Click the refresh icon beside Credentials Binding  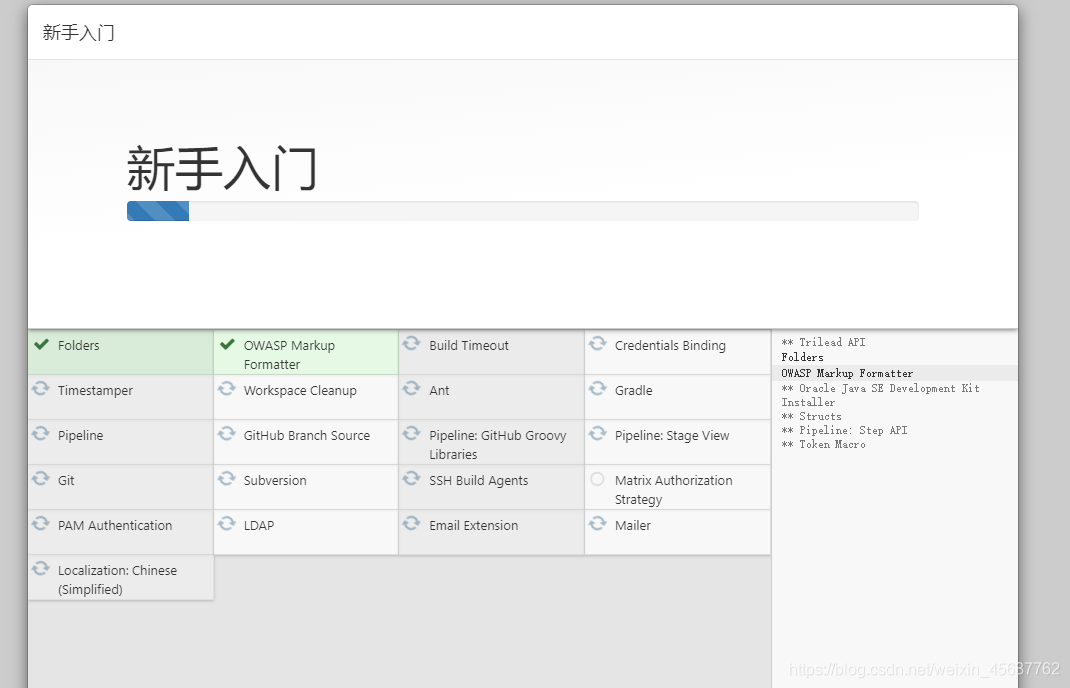click(x=597, y=344)
